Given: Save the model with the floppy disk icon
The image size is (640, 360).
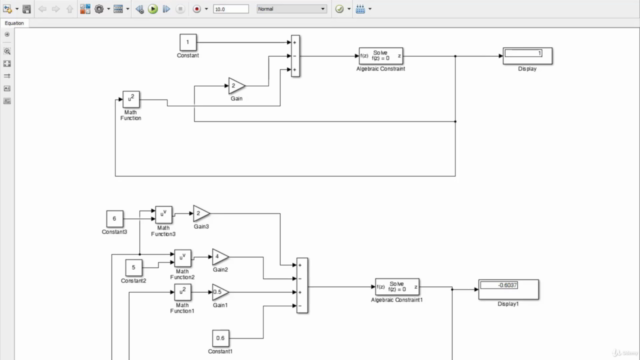Looking at the screenshot, I should click(27, 9).
